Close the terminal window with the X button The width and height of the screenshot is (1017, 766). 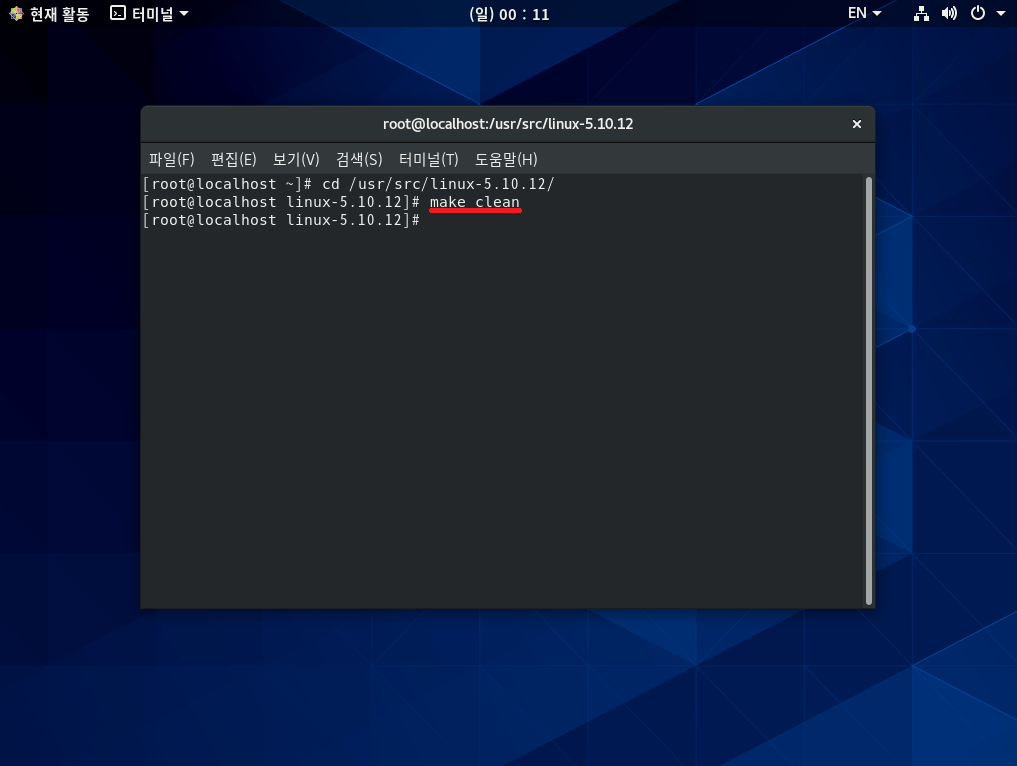tap(857, 124)
